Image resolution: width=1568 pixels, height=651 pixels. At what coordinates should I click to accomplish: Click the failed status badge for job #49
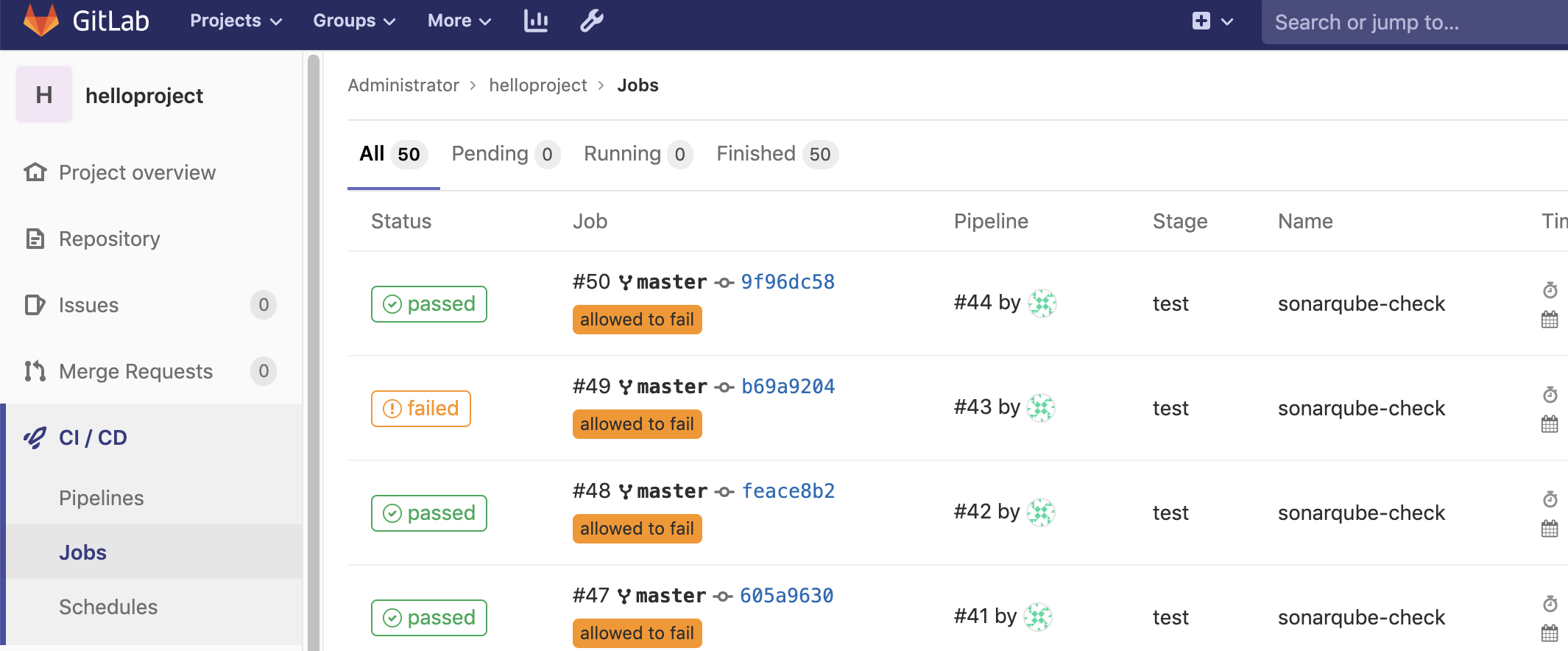(421, 409)
